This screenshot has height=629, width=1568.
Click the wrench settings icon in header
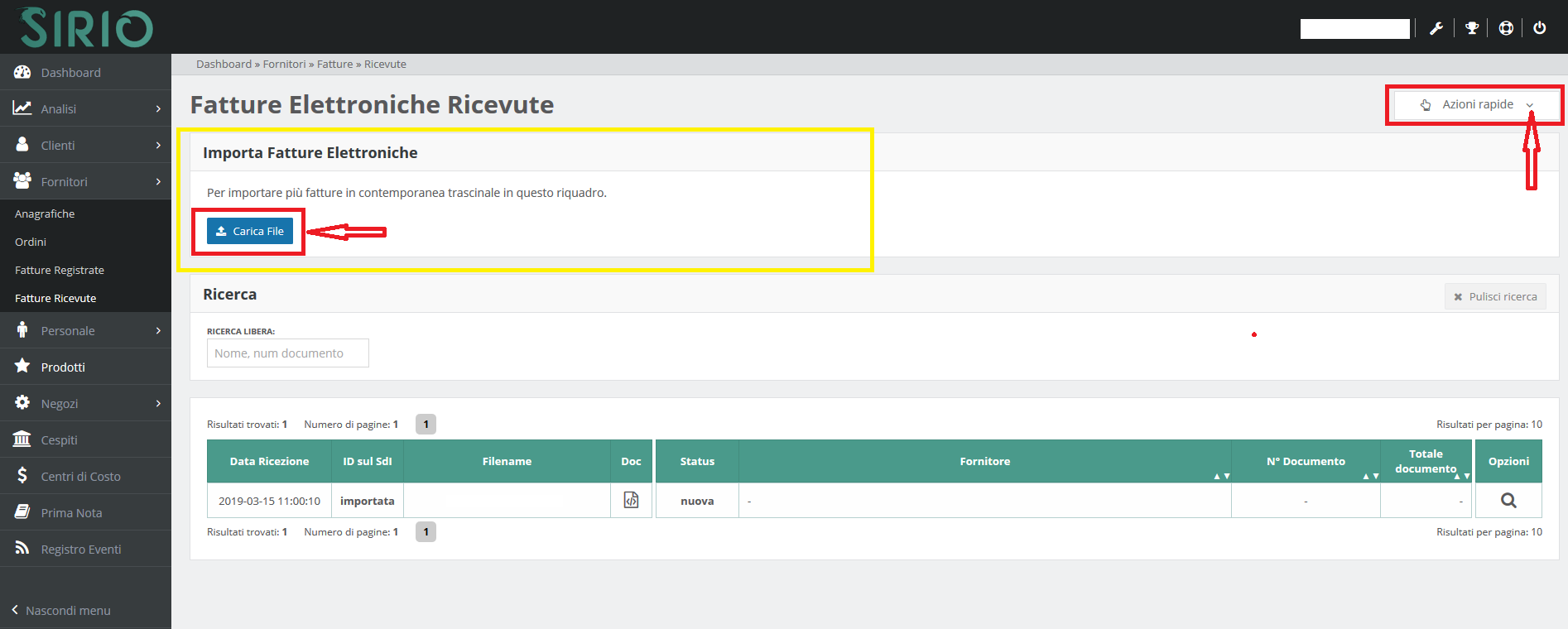[1436, 28]
